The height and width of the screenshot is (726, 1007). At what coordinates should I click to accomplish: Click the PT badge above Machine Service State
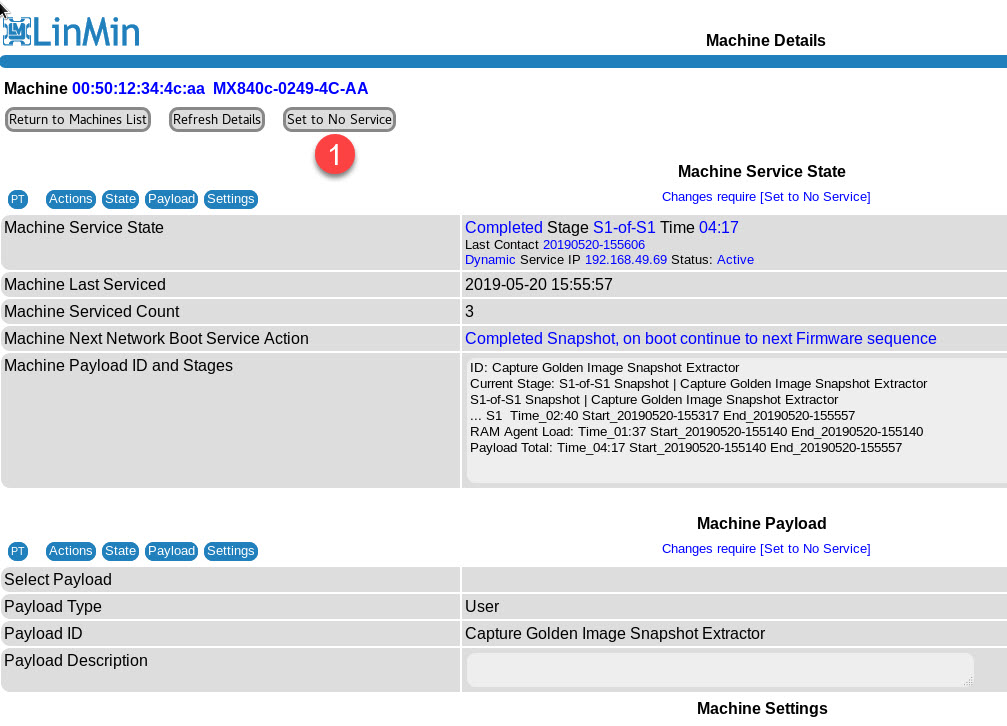(18, 199)
